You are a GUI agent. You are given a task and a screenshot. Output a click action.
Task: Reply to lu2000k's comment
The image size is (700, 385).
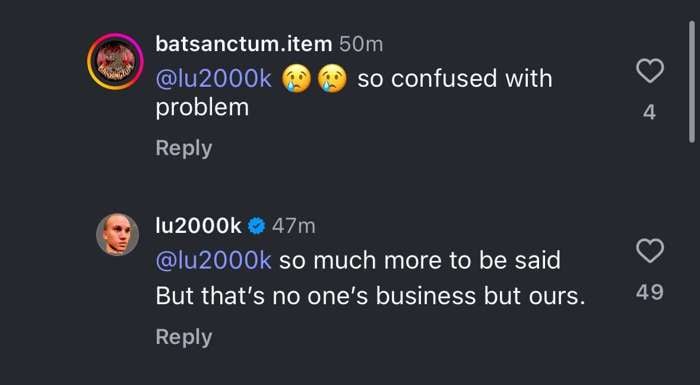click(184, 337)
